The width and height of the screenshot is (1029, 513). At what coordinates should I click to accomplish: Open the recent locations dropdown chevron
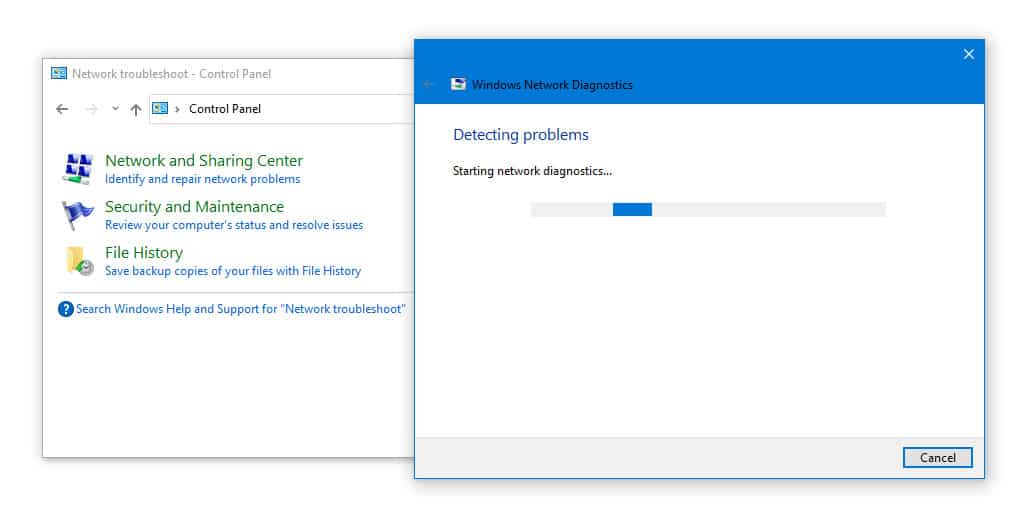tap(116, 108)
